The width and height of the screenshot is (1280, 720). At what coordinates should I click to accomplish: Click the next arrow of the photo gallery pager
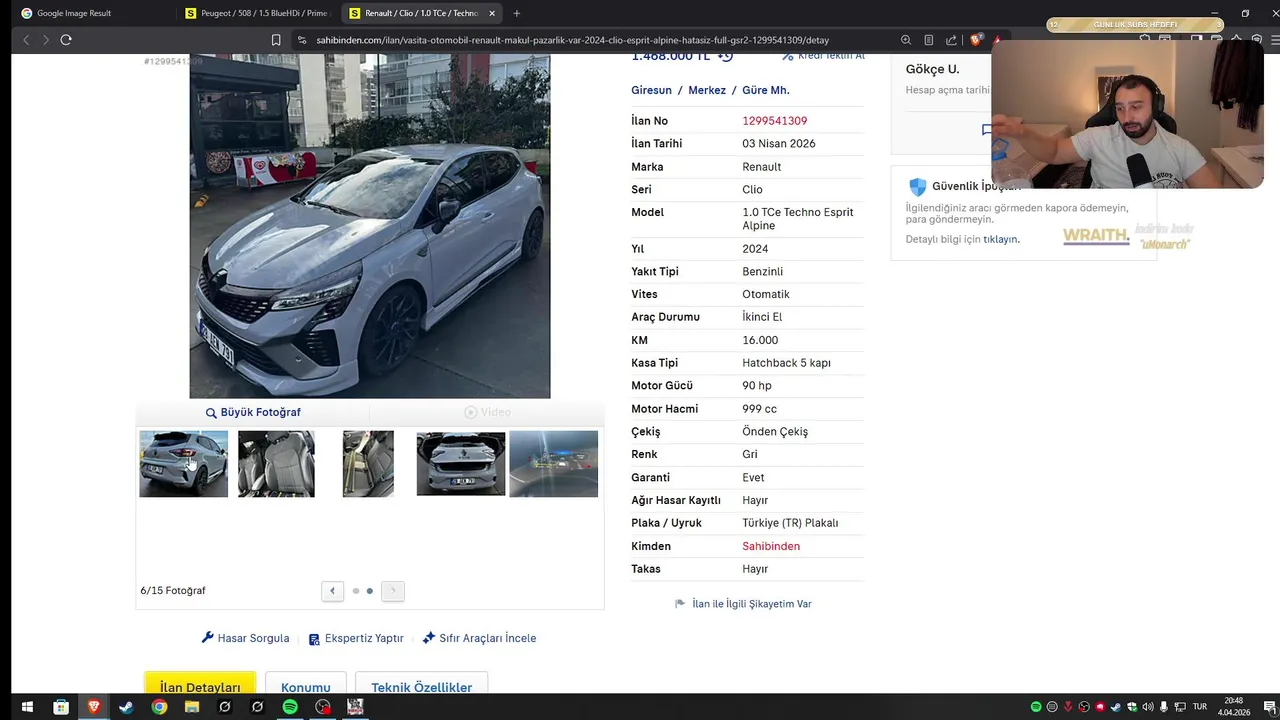pyautogui.click(x=393, y=591)
